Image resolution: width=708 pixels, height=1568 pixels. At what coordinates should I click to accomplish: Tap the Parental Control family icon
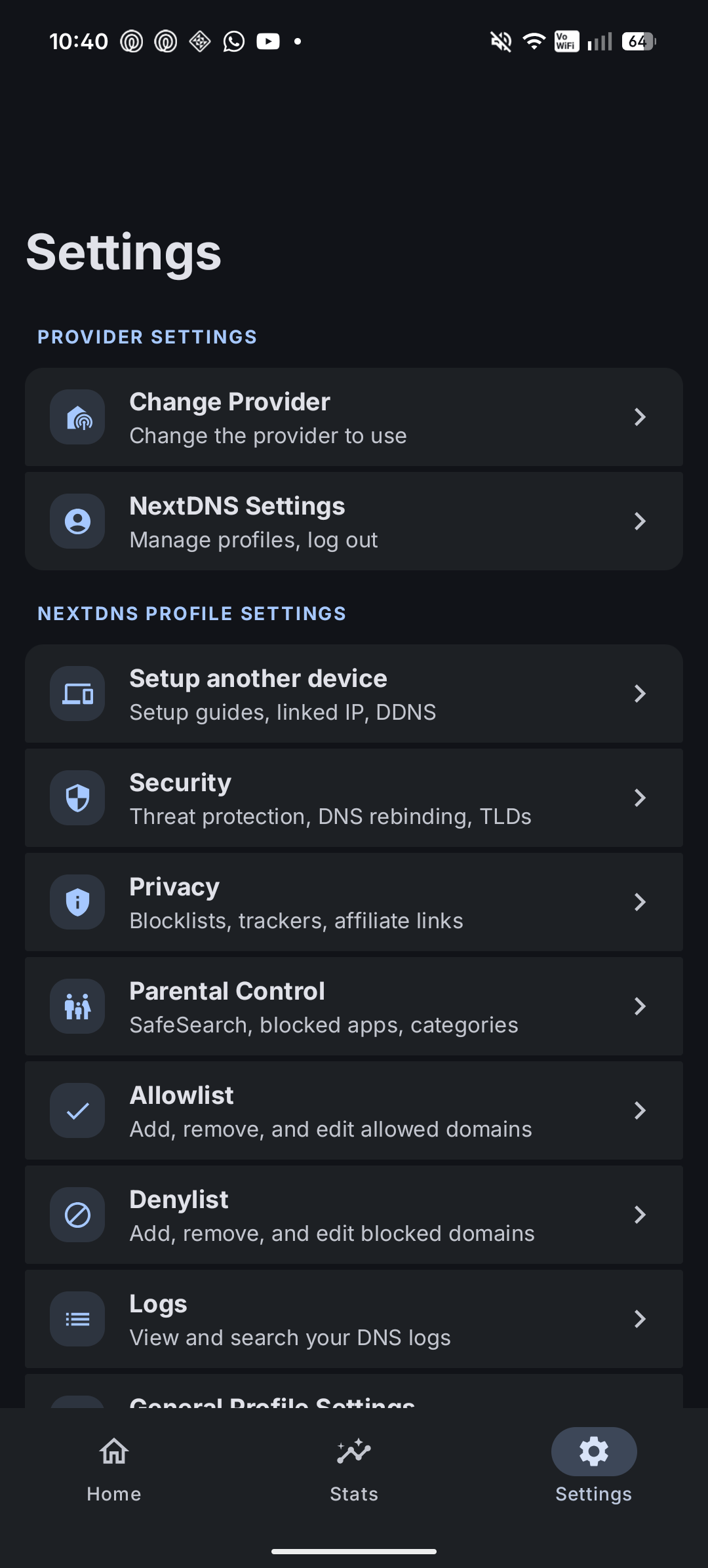77,1007
